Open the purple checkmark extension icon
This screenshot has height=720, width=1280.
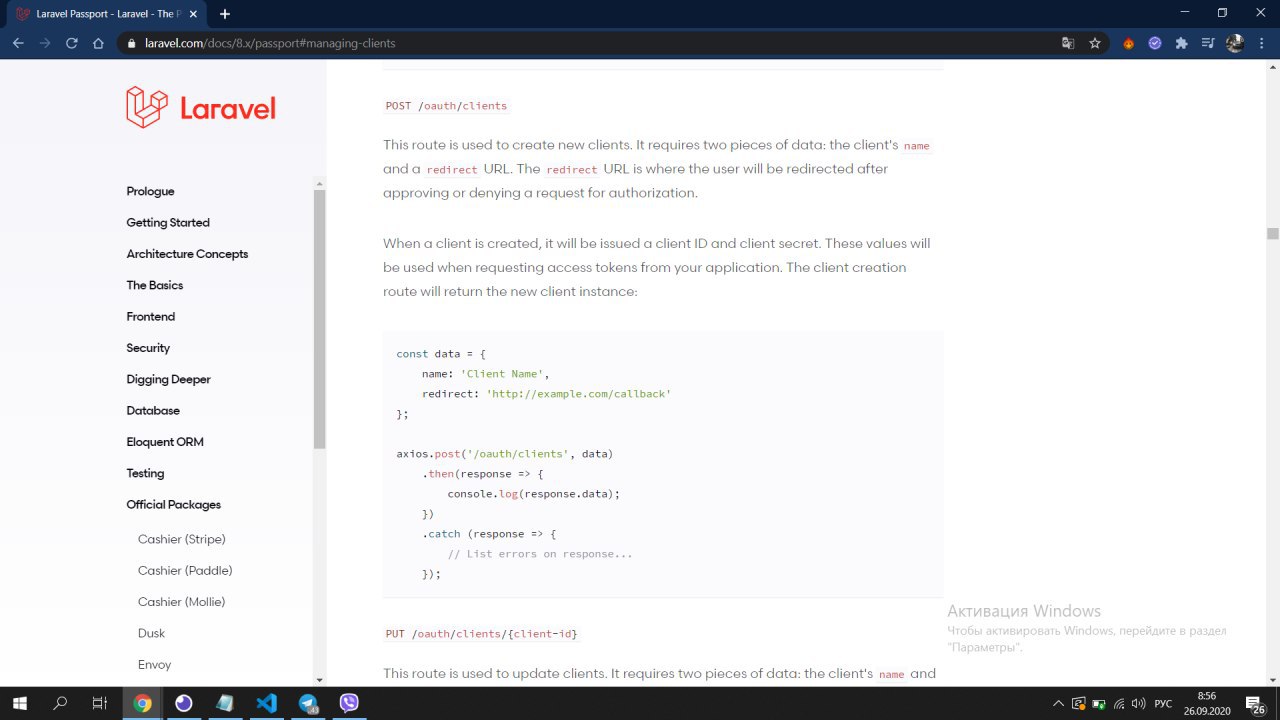pyautogui.click(x=1155, y=43)
